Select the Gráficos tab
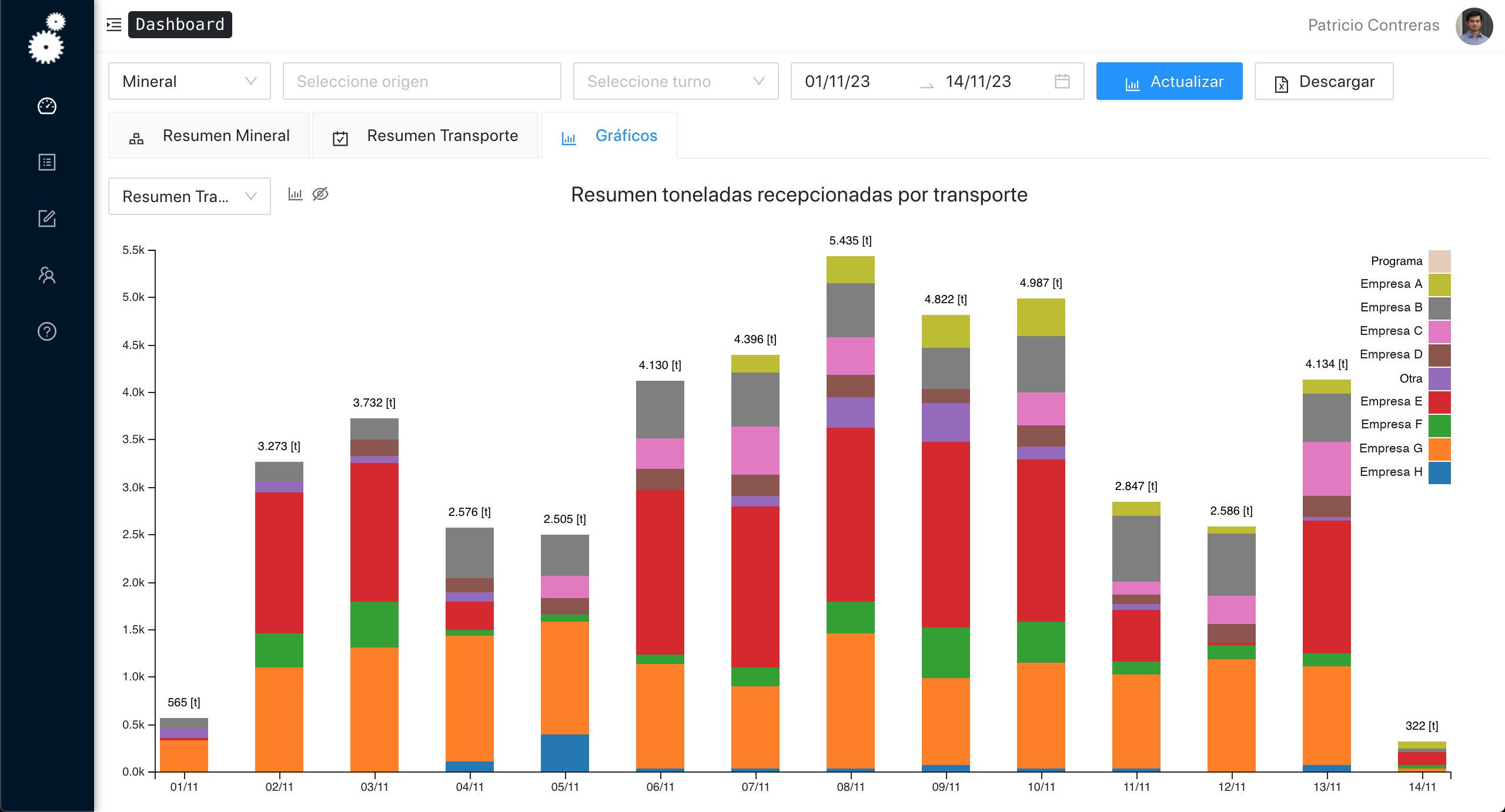The width and height of the screenshot is (1505, 812). click(x=609, y=136)
